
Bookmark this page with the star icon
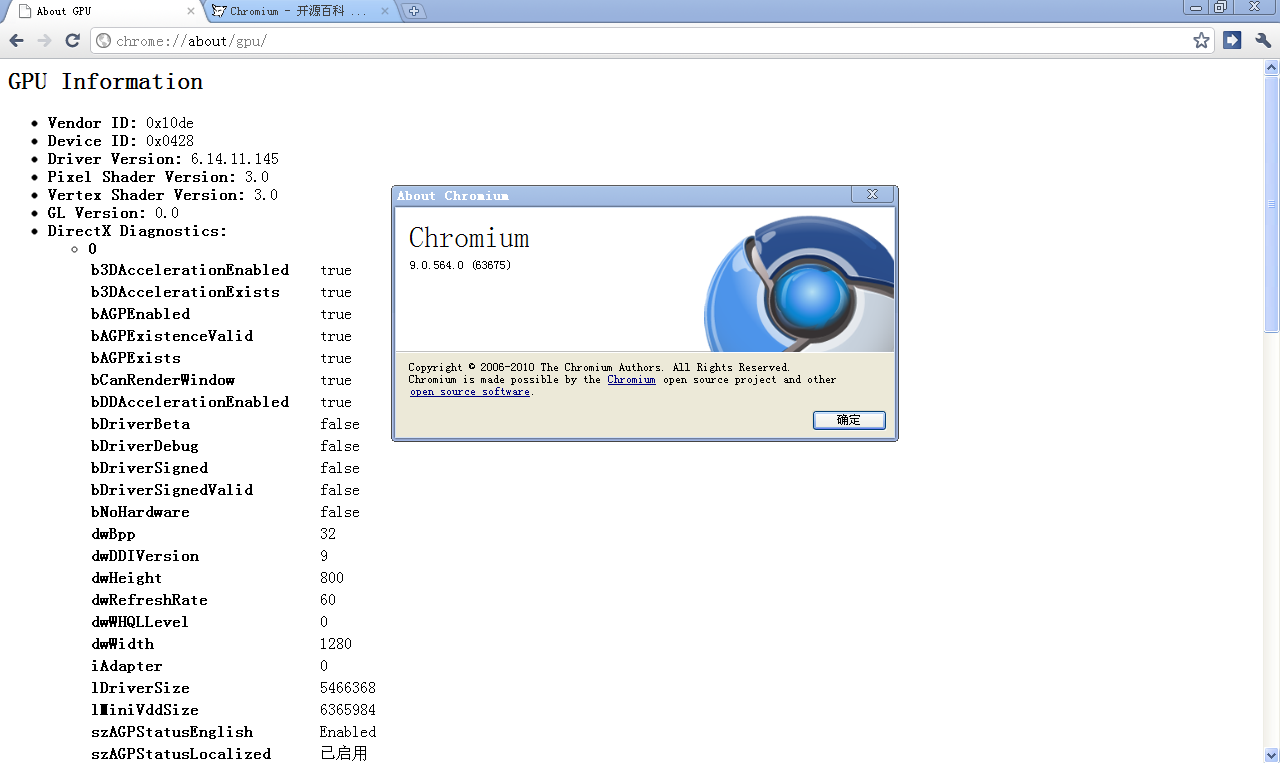click(1201, 41)
